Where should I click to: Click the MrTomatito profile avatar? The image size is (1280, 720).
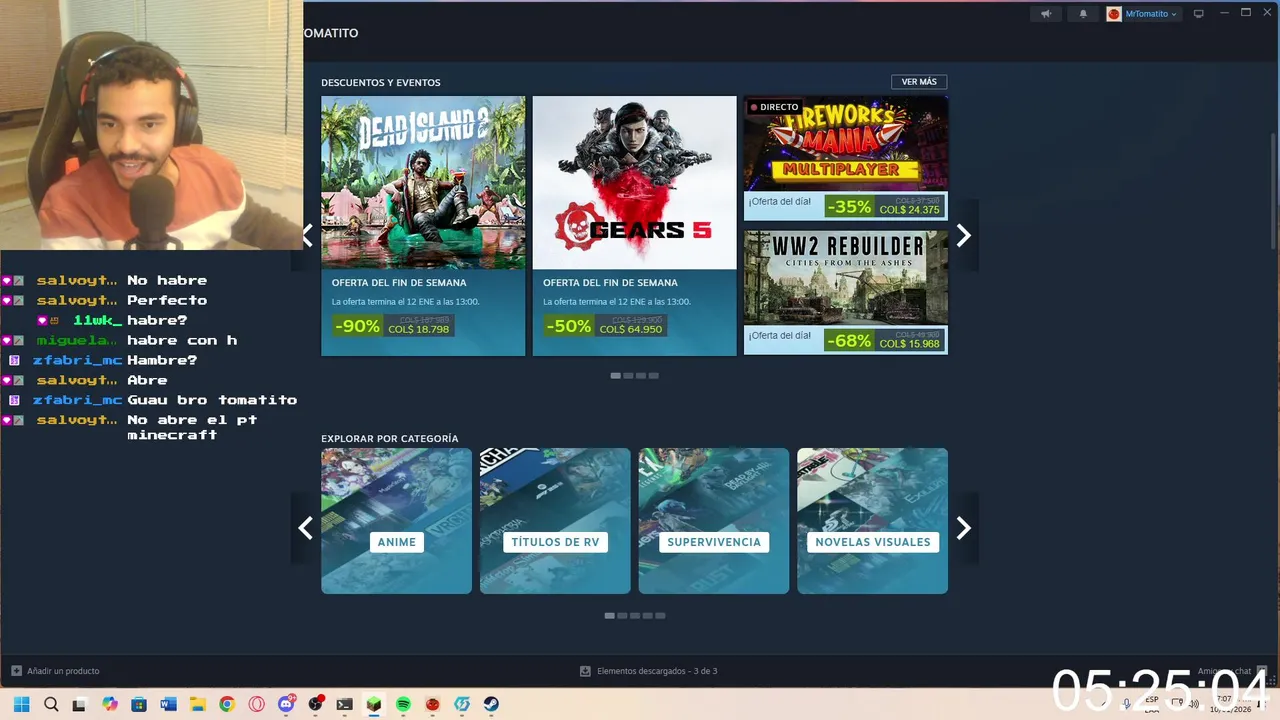click(x=1114, y=14)
